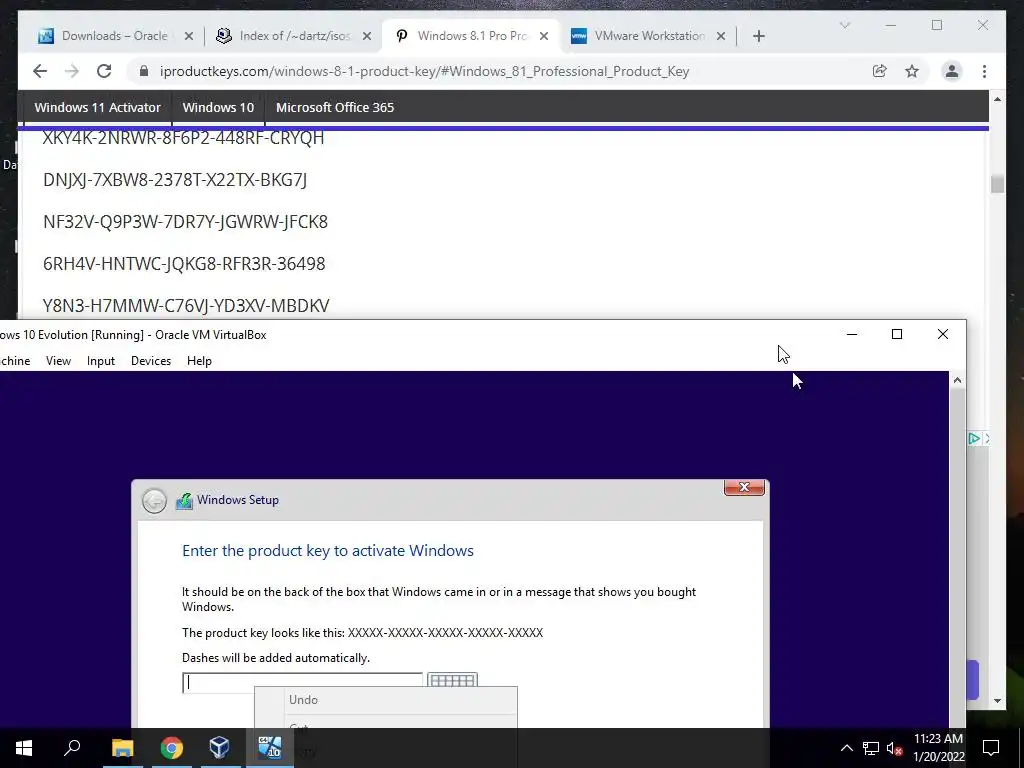Select key 6RH4V-HNTWC-JQKG8-RFR3R-36498
Viewport: 1024px width, 768px height.
[184, 263]
